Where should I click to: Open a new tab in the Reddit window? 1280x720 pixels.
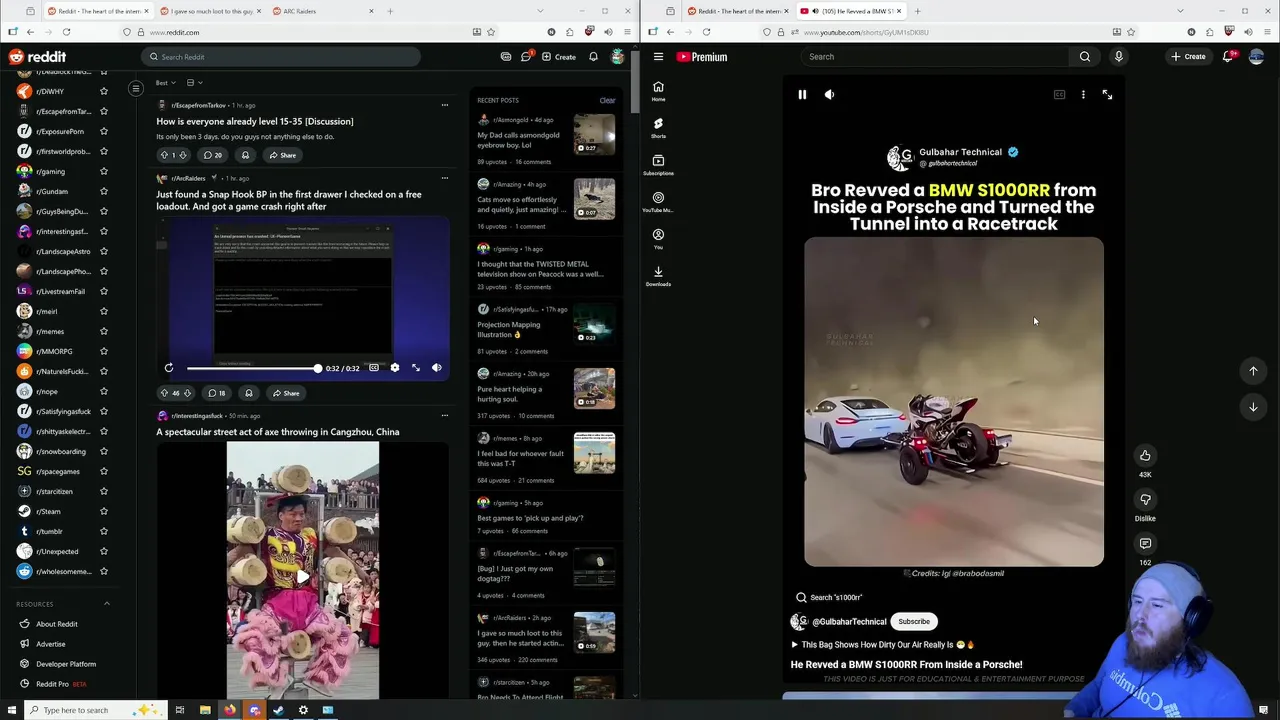(x=390, y=11)
